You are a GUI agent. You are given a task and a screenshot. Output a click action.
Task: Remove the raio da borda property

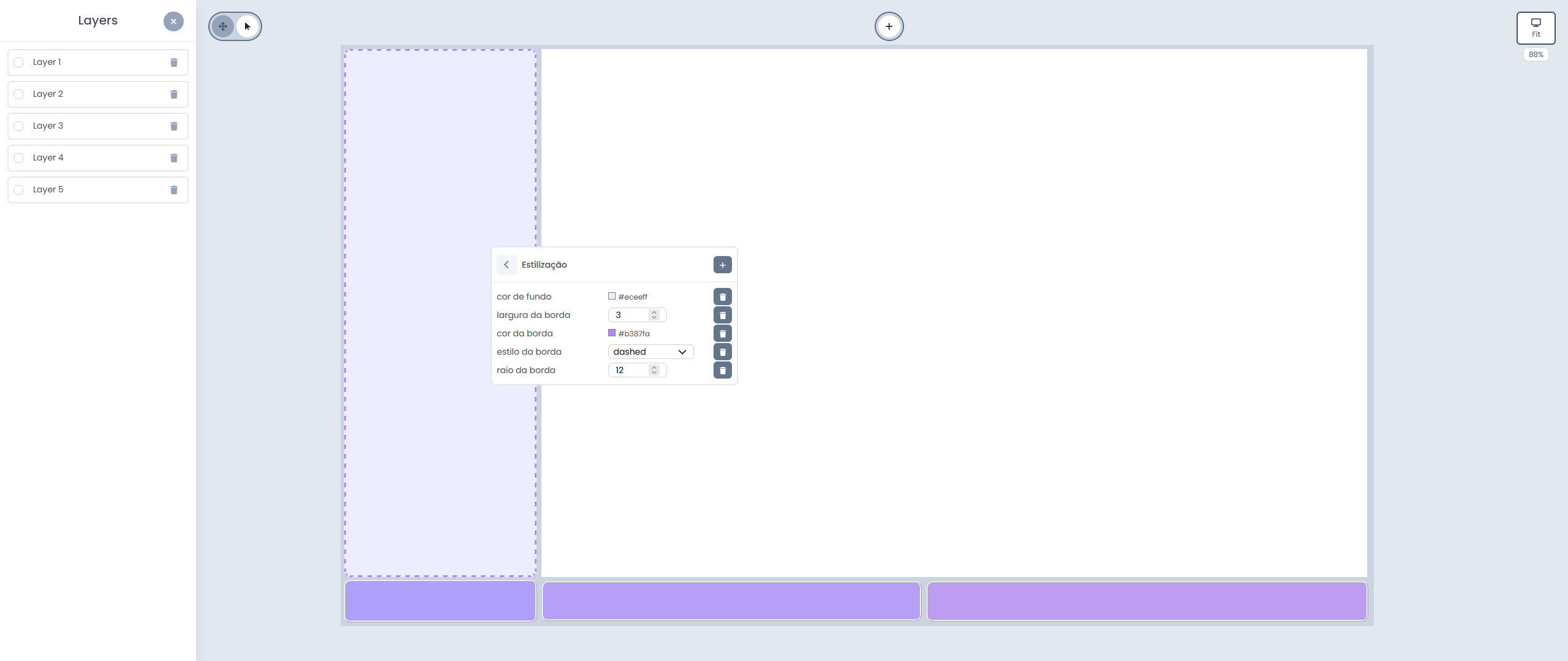722,370
